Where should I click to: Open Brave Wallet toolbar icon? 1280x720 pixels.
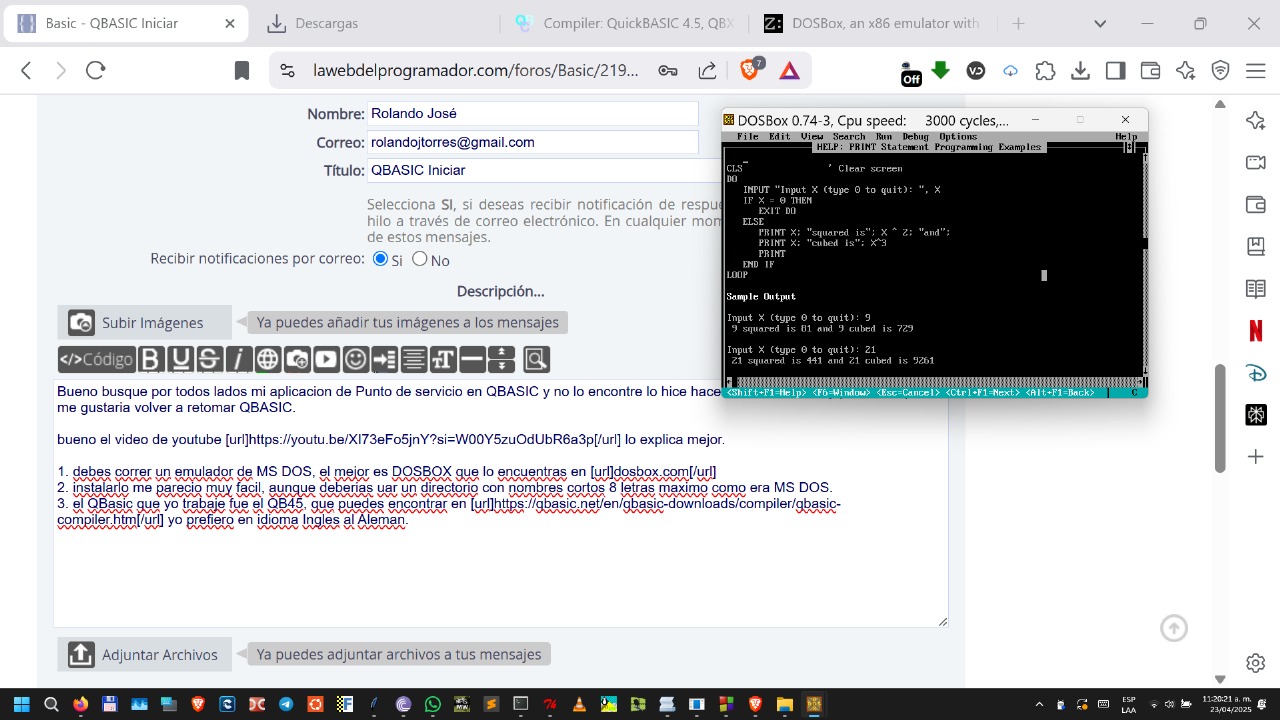point(1150,70)
